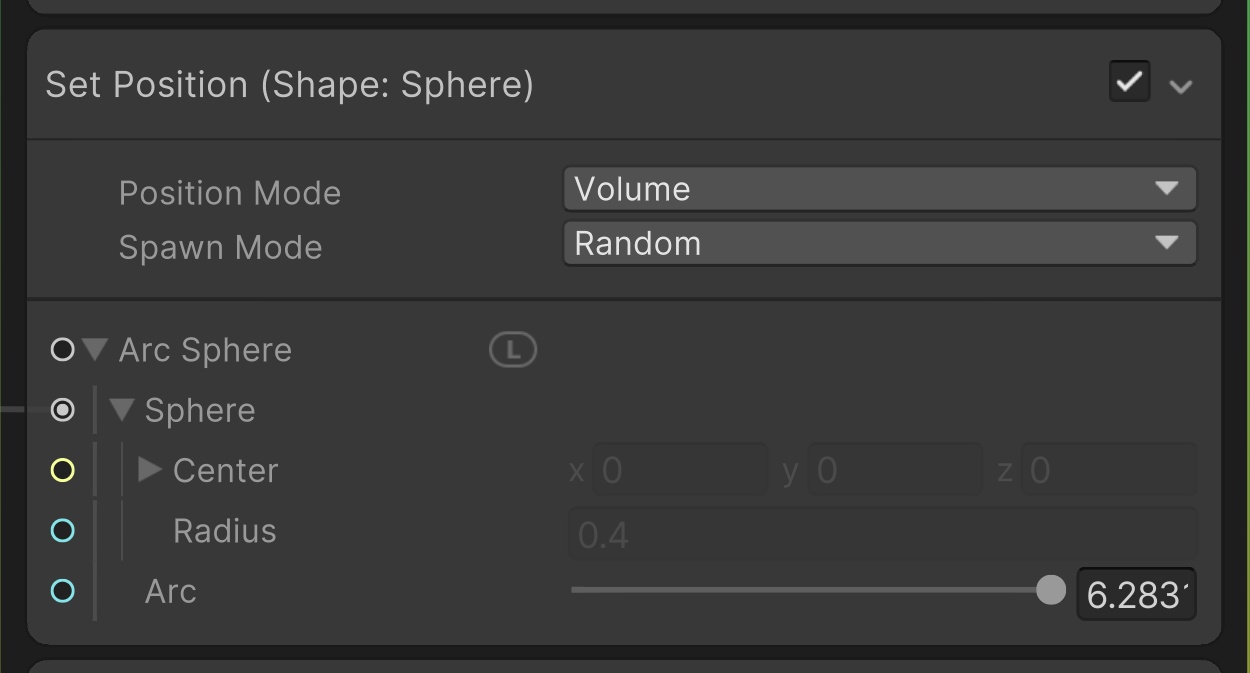The image size is (1250, 673).
Task: Collapse the Arc Sphere foldout triangle
Action: click(95, 350)
